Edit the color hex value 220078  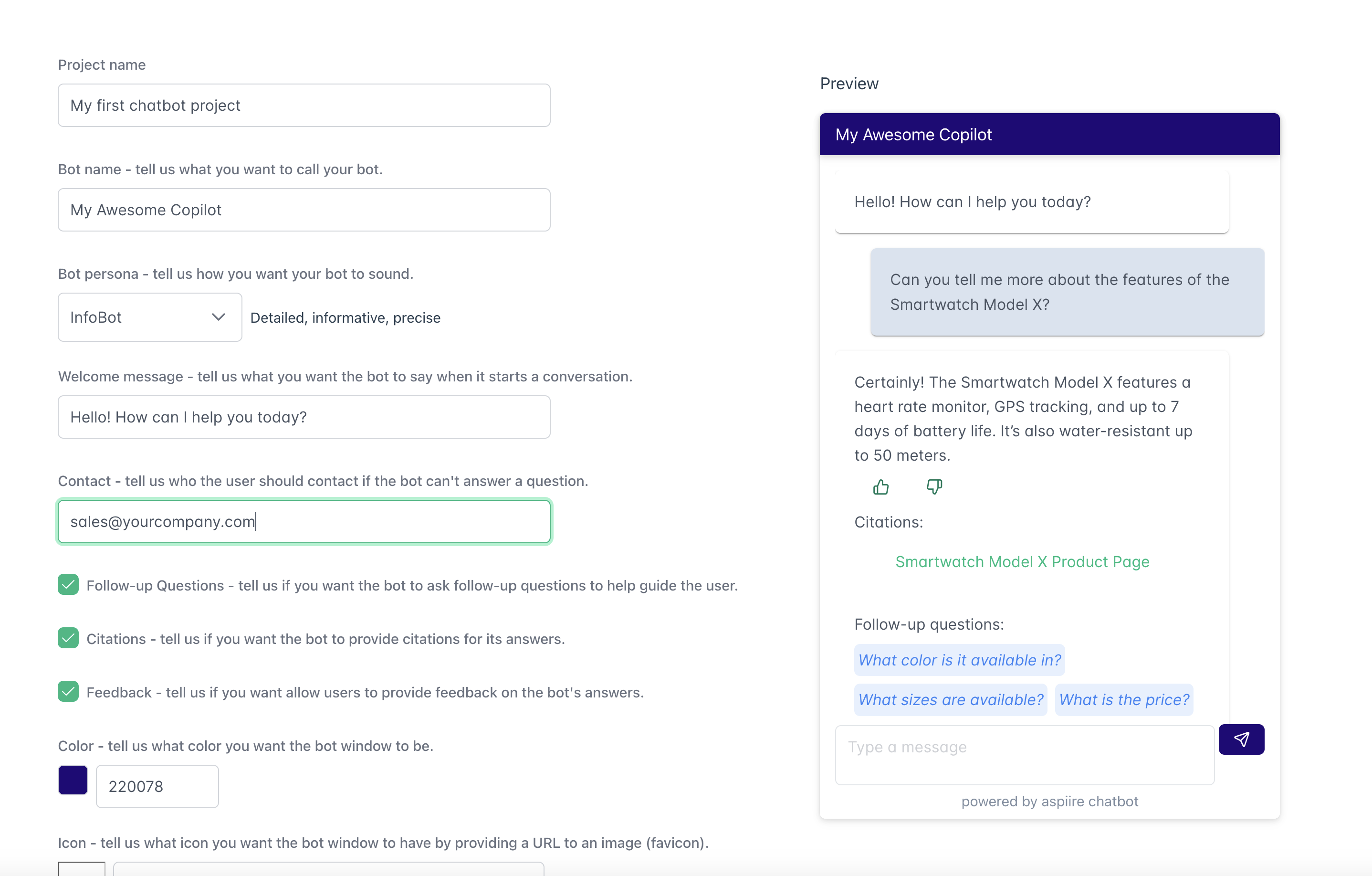[x=157, y=787]
